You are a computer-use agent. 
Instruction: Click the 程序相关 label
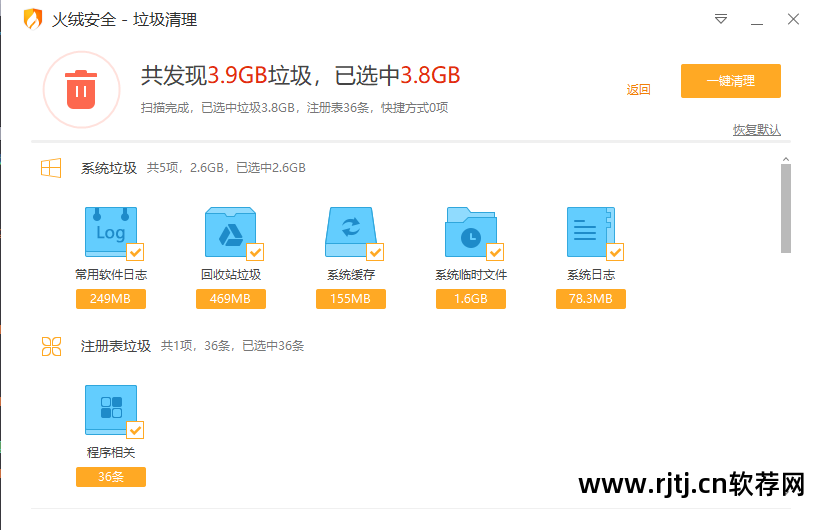click(x=111, y=453)
